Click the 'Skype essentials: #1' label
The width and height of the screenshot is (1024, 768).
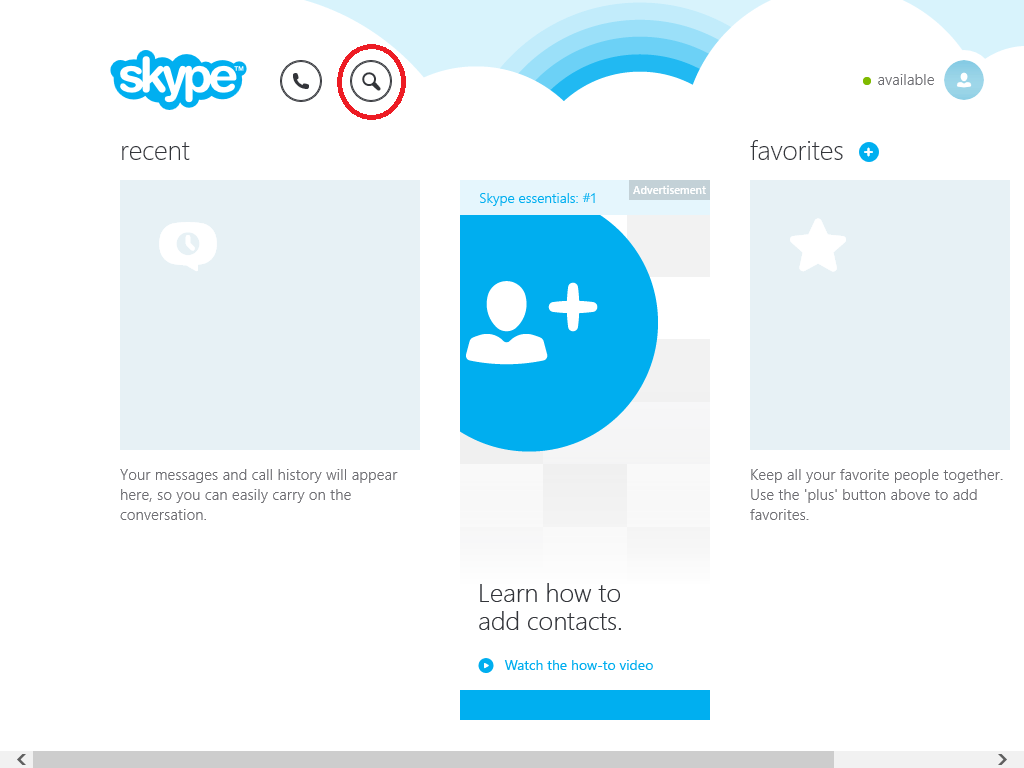point(537,198)
